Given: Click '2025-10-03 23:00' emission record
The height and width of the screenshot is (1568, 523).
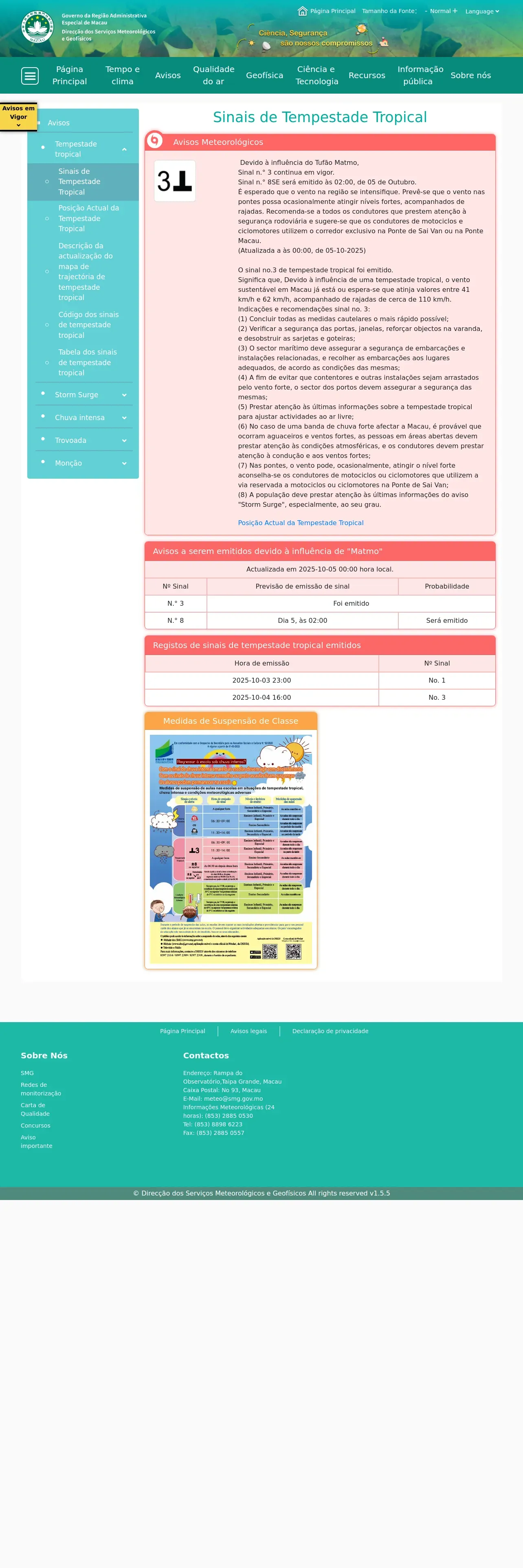Looking at the screenshot, I should (x=262, y=681).
